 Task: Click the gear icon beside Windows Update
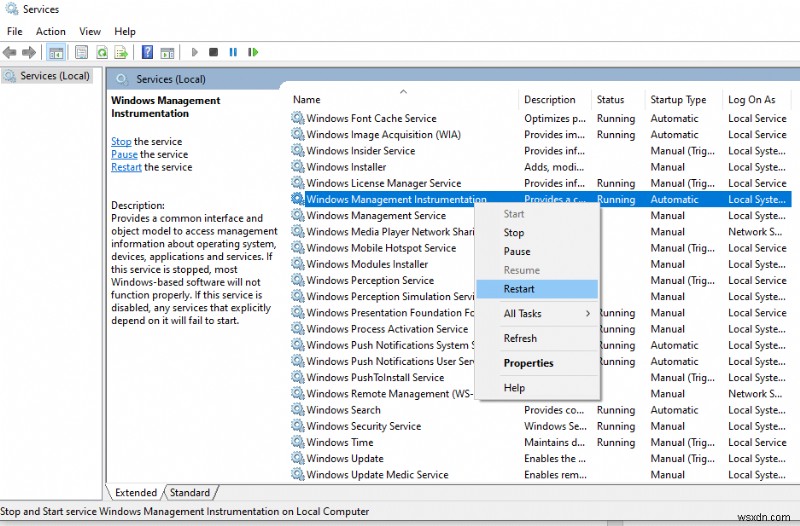[298, 458]
